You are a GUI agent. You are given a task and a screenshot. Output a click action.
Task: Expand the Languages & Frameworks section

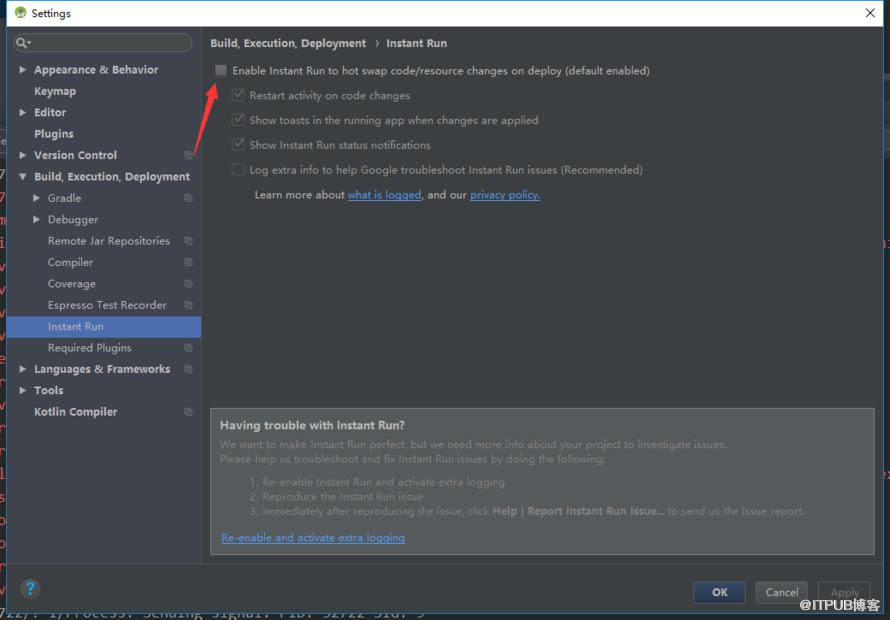(x=23, y=369)
